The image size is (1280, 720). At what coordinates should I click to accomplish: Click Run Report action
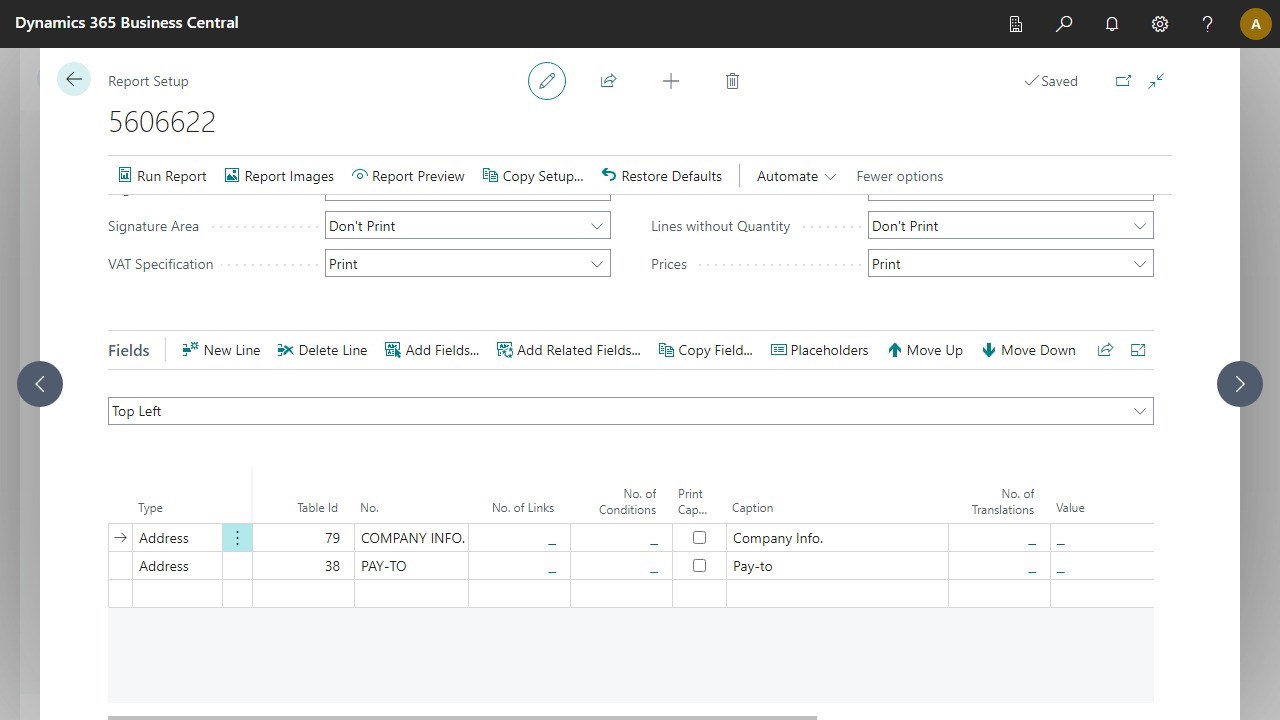pyautogui.click(x=162, y=176)
